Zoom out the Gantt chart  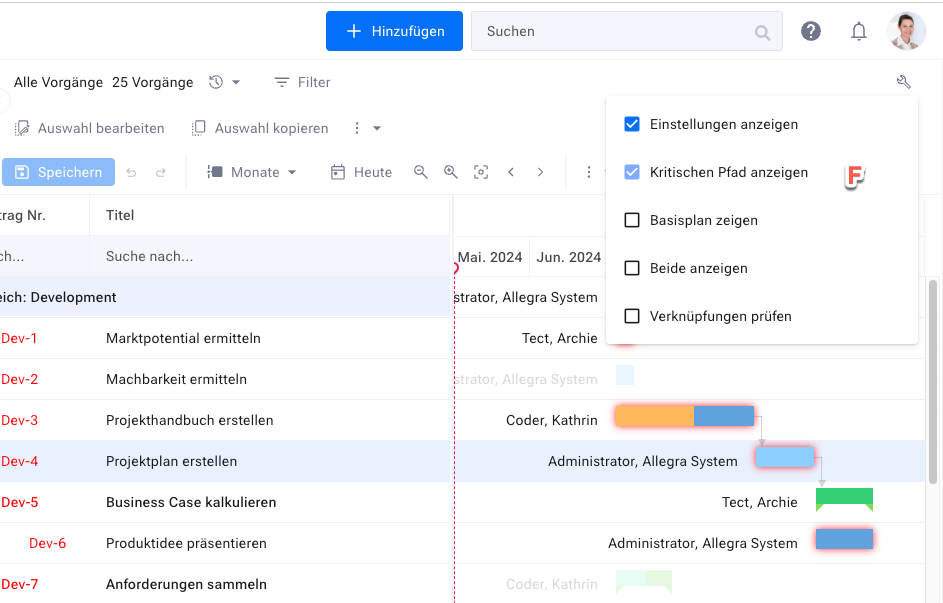[421, 172]
